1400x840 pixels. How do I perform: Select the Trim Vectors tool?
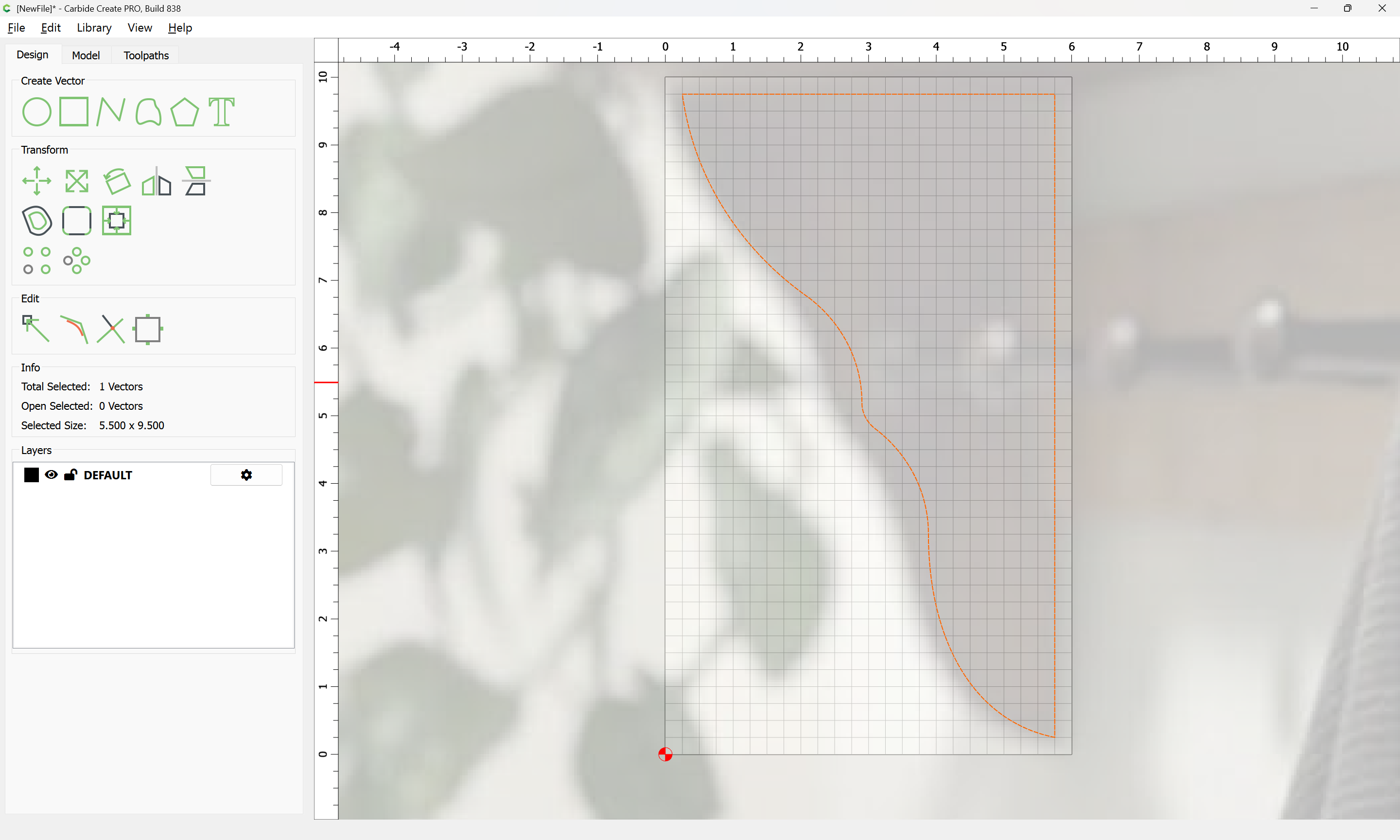[110, 329]
